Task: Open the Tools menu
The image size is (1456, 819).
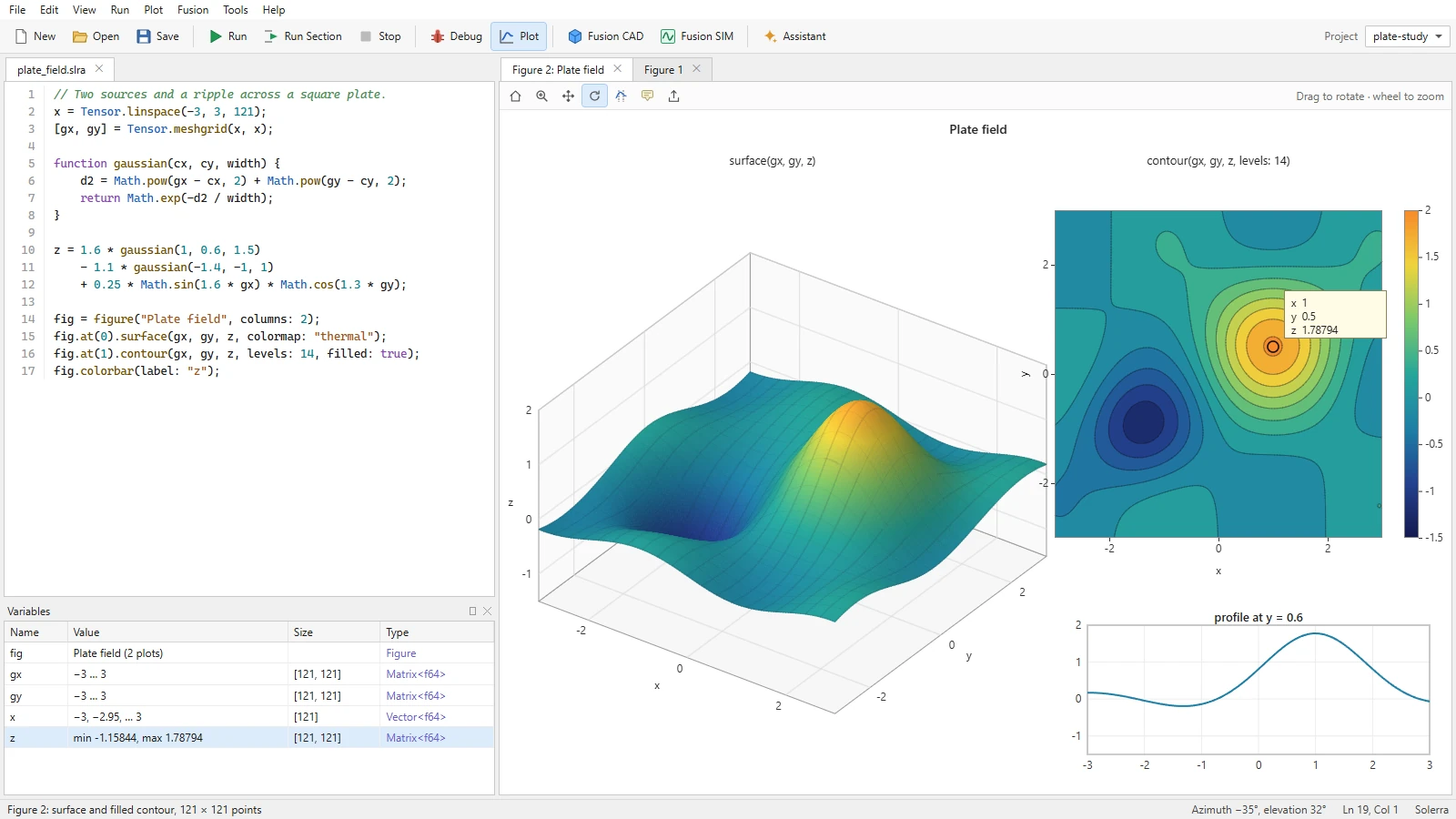Action: [x=236, y=10]
